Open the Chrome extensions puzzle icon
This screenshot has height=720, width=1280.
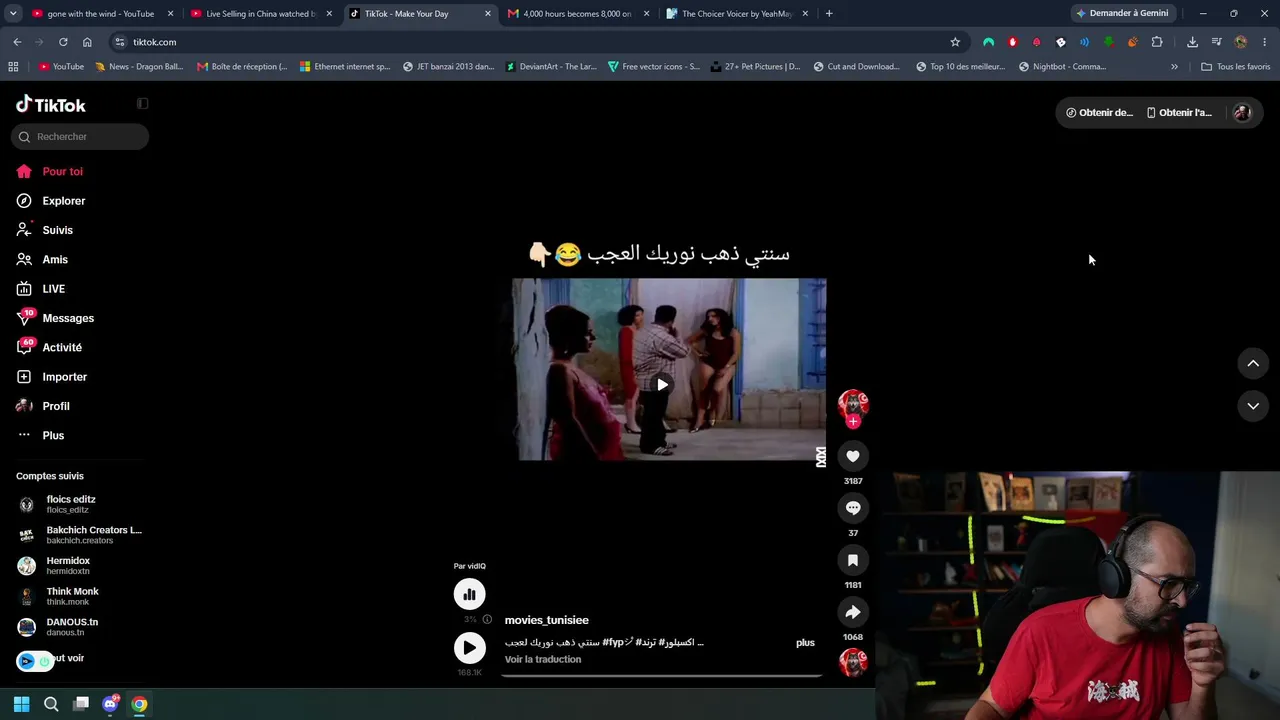pyautogui.click(x=1157, y=42)
